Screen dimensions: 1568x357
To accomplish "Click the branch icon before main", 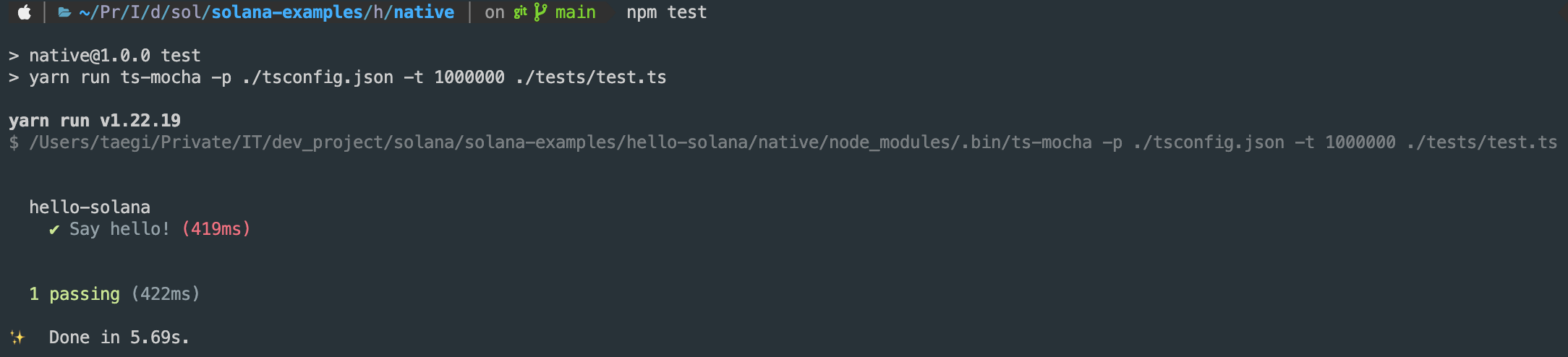I will click(x=540, y=12).
